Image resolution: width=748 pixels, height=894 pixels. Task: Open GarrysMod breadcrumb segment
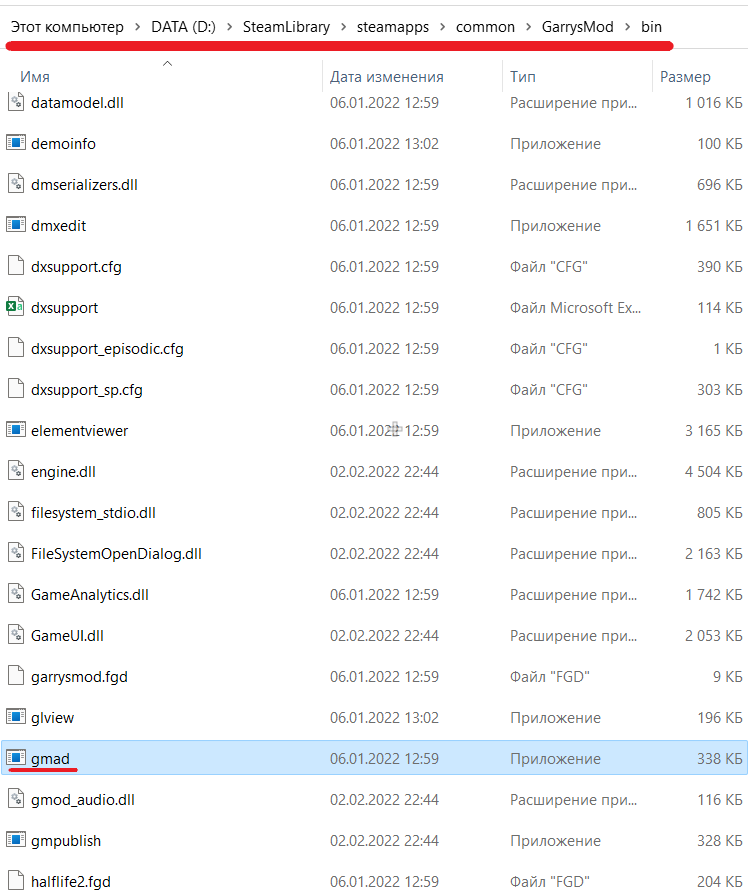click(578, 27)
